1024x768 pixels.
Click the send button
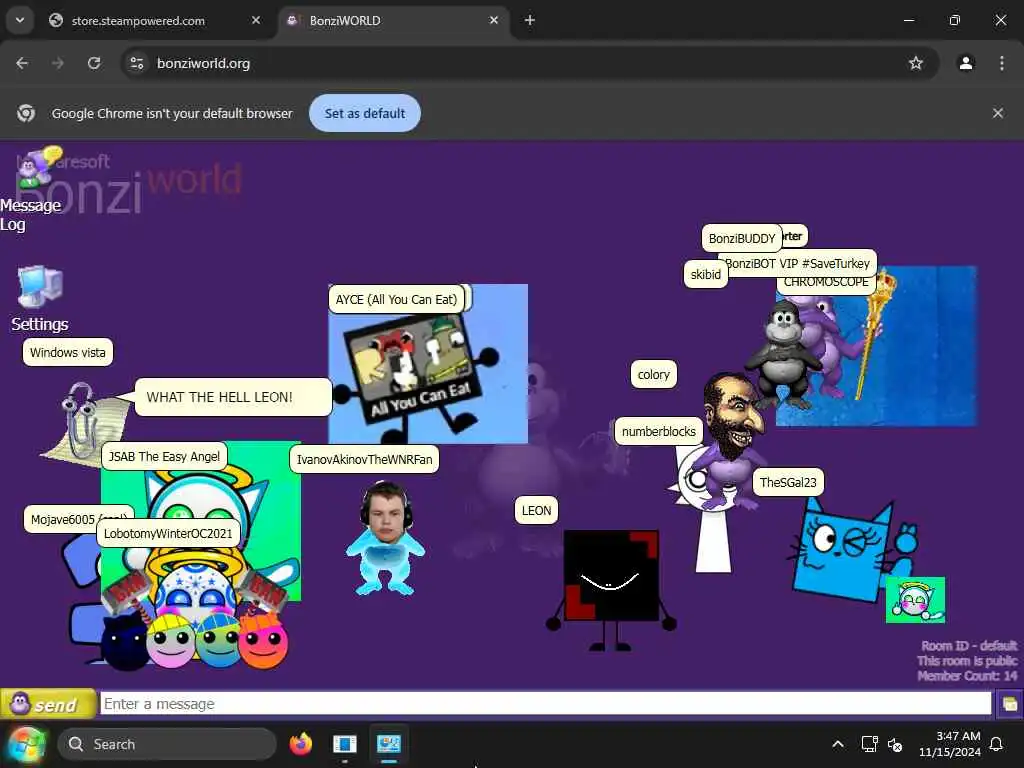(48, 705)
